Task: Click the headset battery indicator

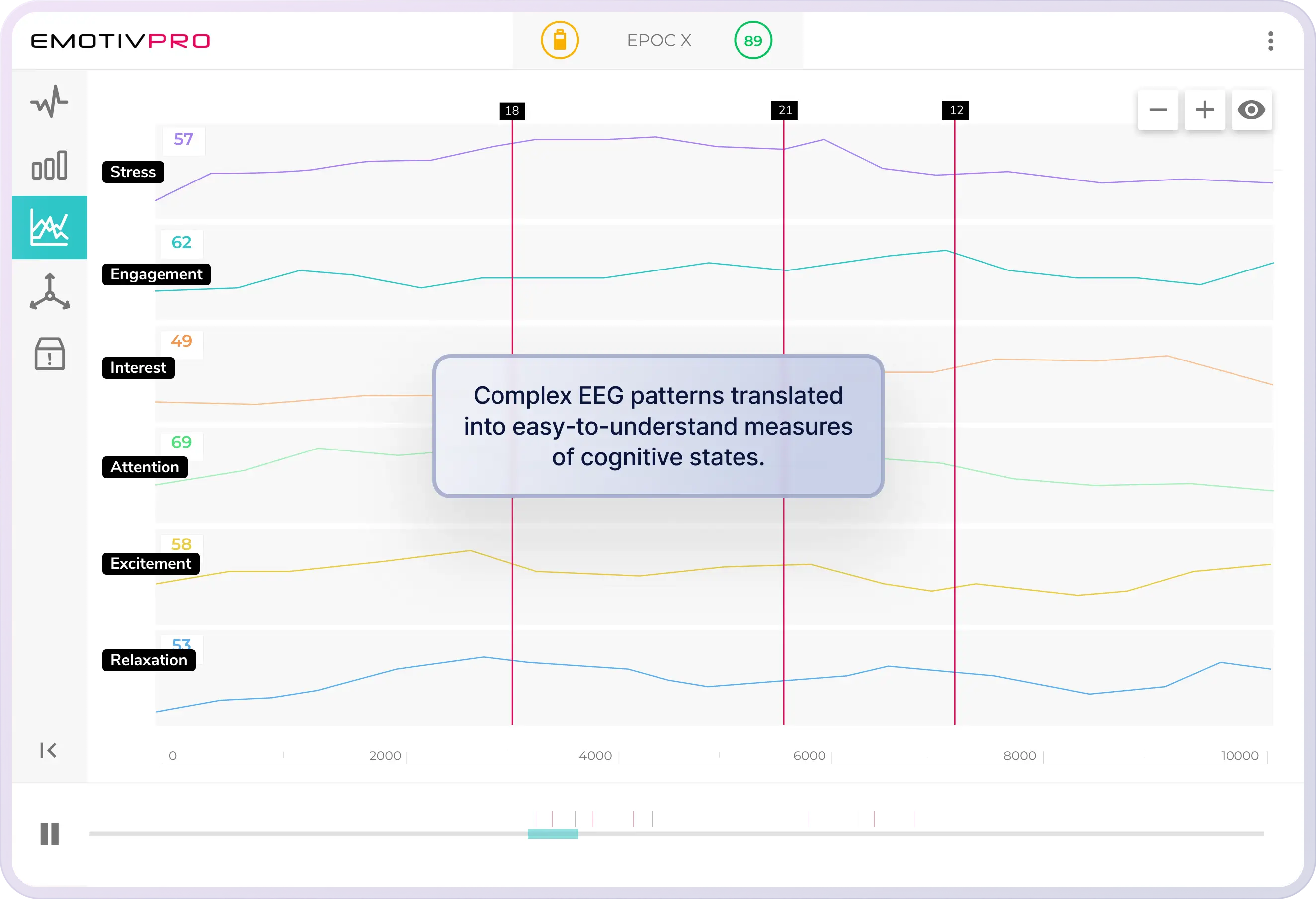Action: pos(560,40)
